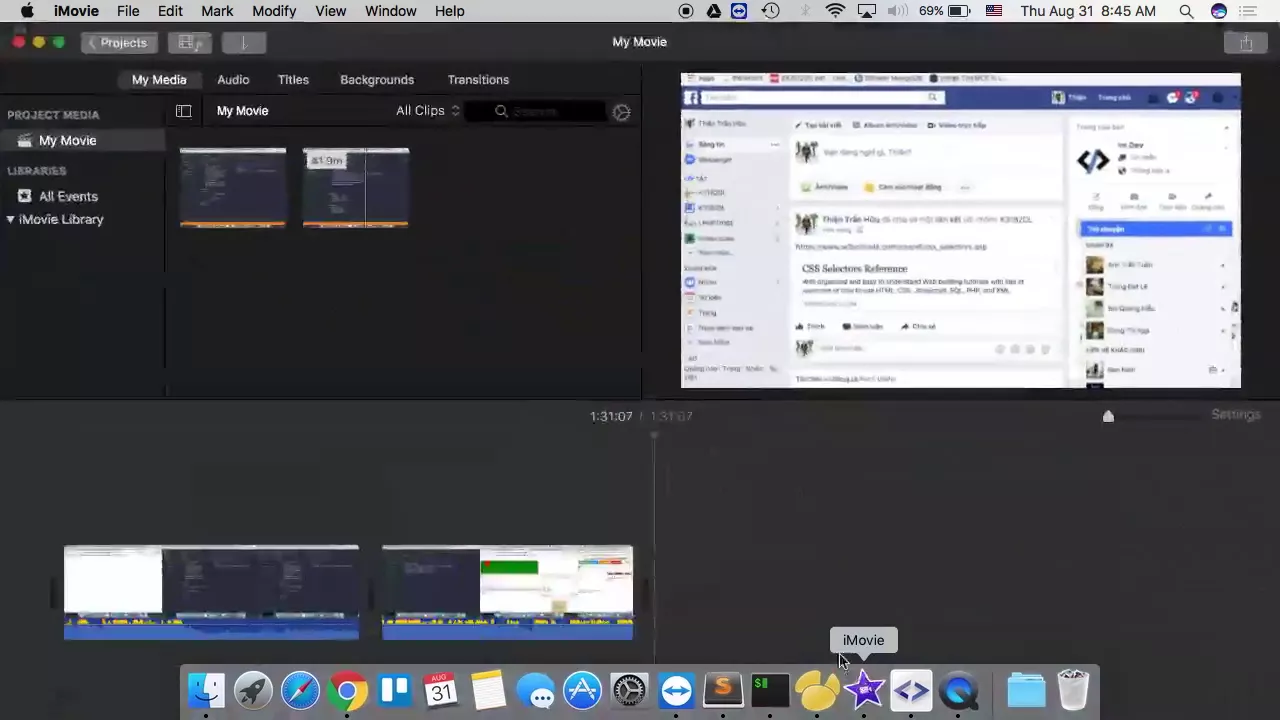This screenshot has width=1280, height=720.
Task: Click the screen recording stop icon in menu bar
Action: (686, 11)
